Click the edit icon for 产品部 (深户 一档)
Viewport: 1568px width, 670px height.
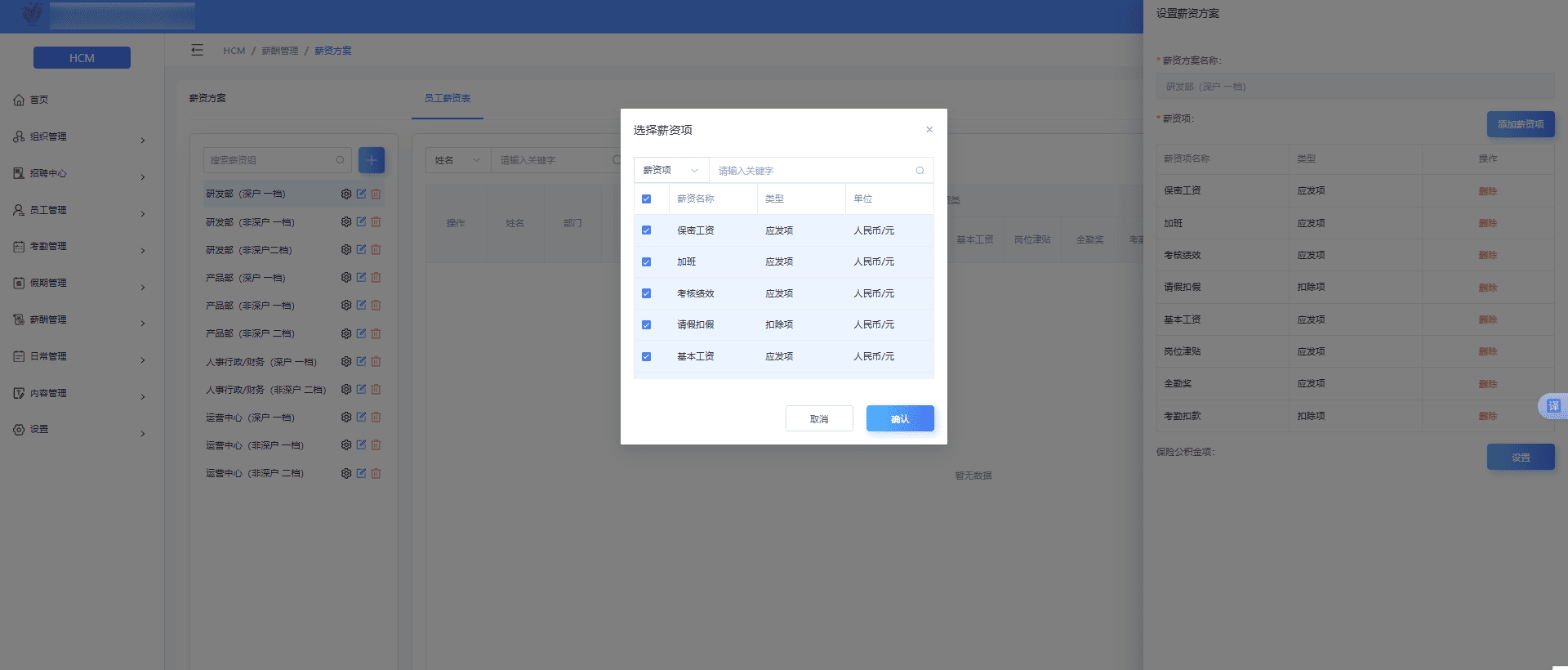tap(361, 278)
